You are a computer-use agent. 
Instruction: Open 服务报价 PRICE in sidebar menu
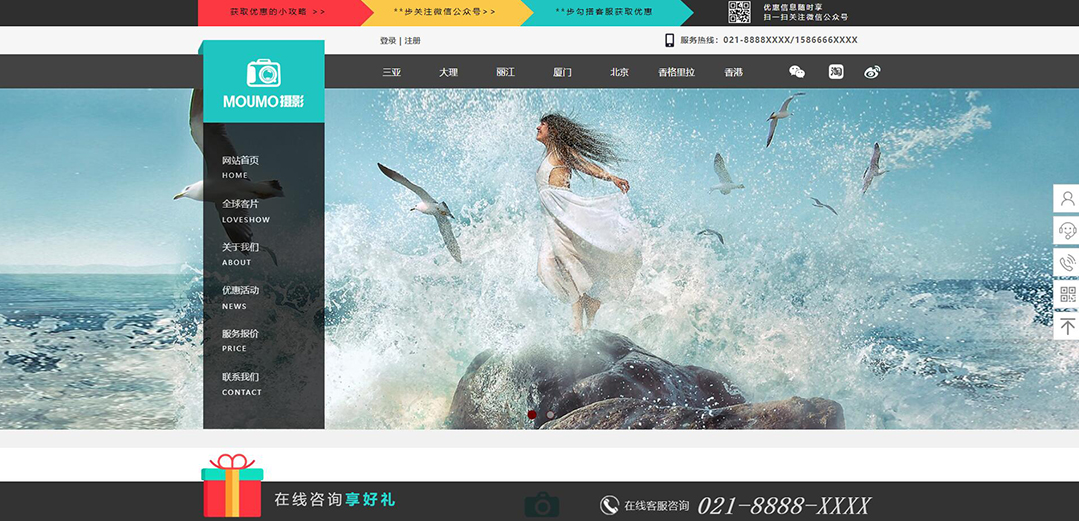[240, 339]
